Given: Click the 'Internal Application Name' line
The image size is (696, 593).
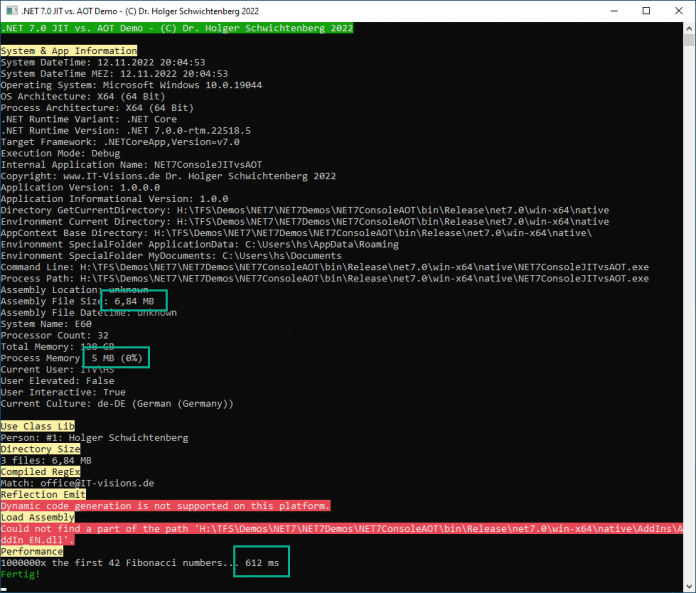Looking at the screenshot, I should point(131,165).
